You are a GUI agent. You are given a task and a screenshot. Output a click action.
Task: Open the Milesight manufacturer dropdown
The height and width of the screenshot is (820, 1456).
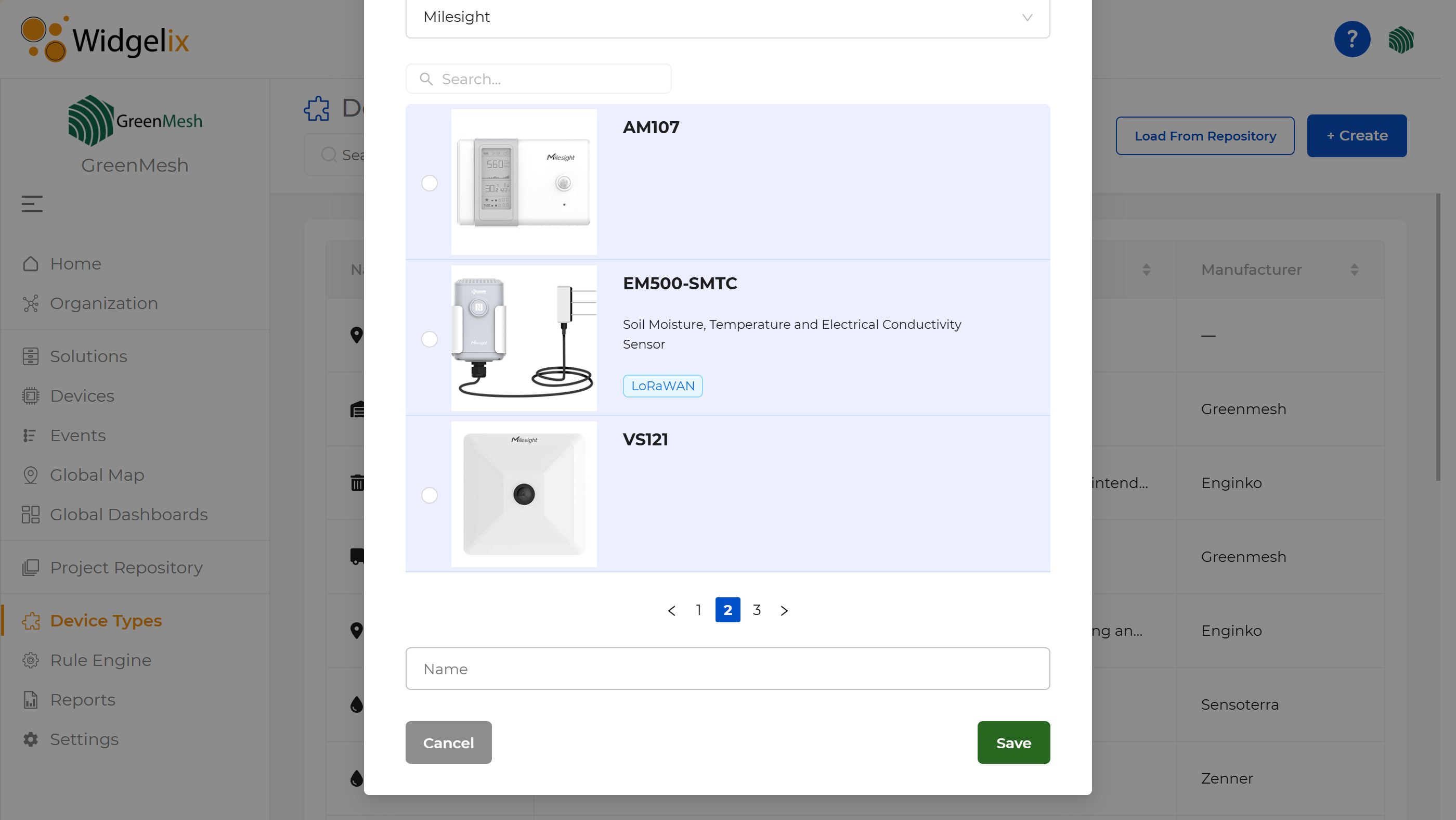tap(727, 17)
